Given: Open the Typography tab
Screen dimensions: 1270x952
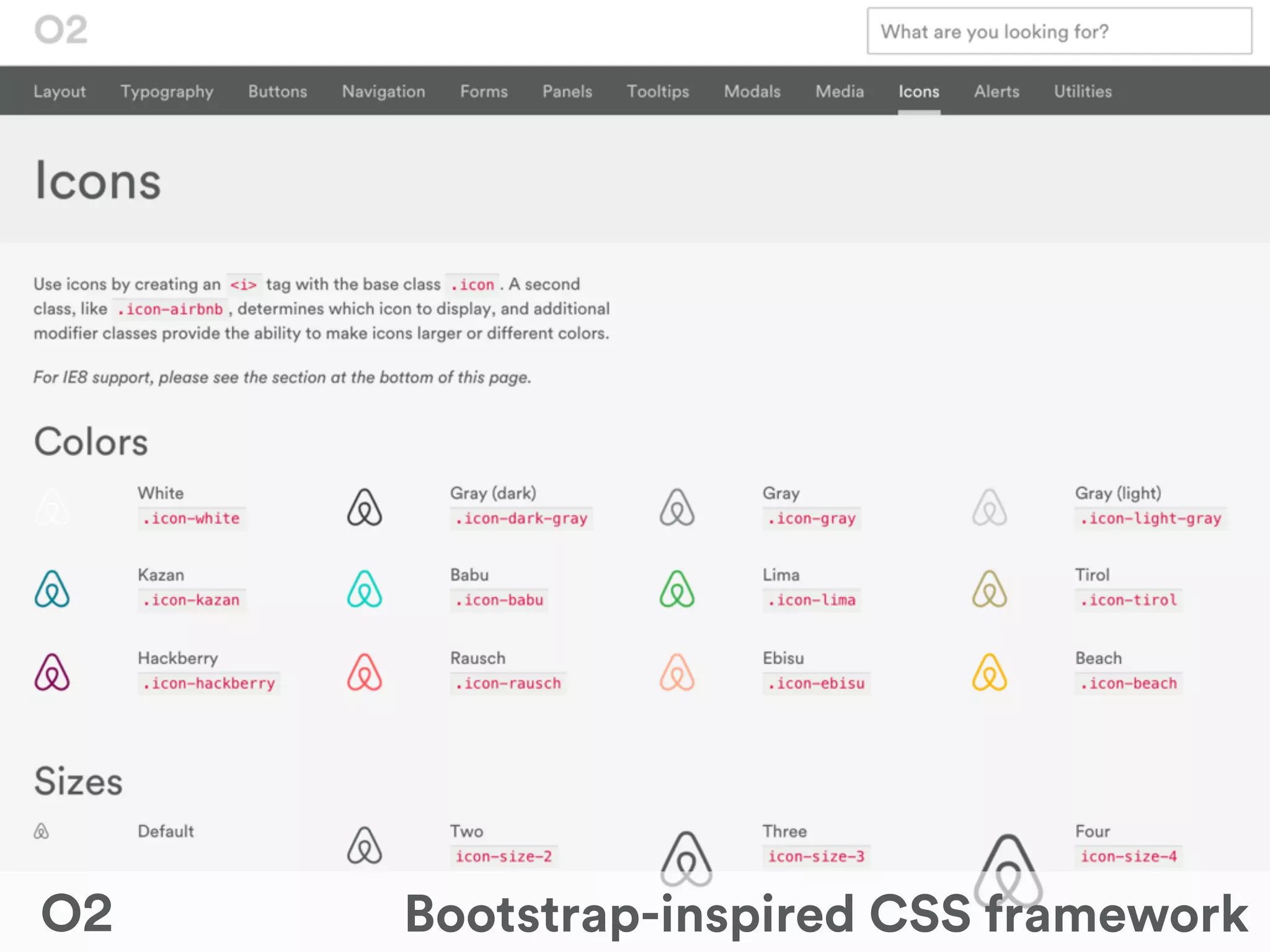Looking at the screenshot, I should (x=167, y=91).
